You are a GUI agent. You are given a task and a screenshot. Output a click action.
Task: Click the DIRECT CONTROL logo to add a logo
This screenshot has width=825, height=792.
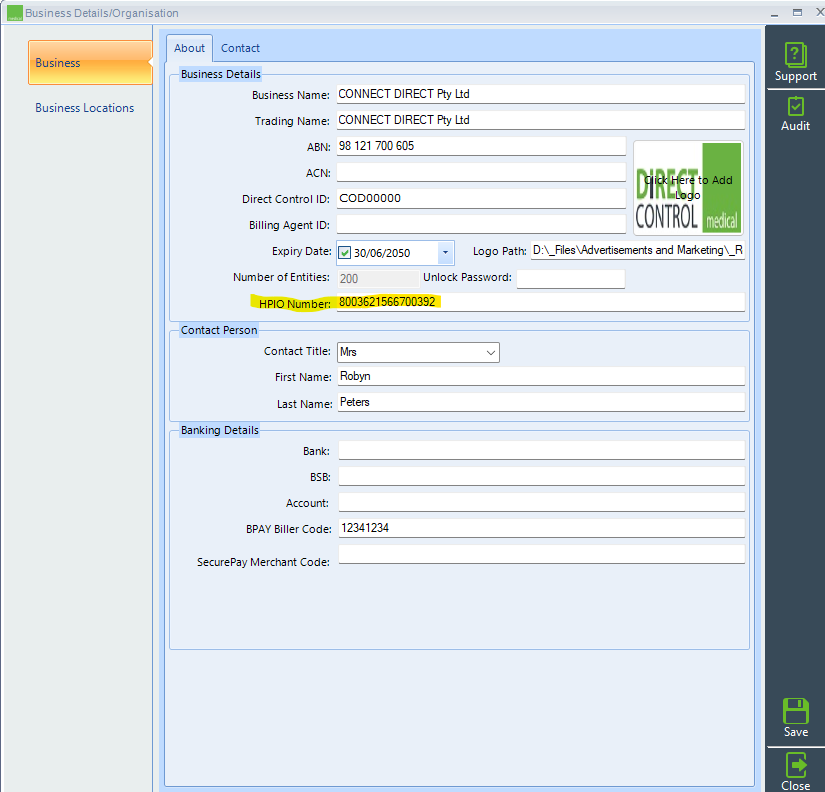pos(688,190)
